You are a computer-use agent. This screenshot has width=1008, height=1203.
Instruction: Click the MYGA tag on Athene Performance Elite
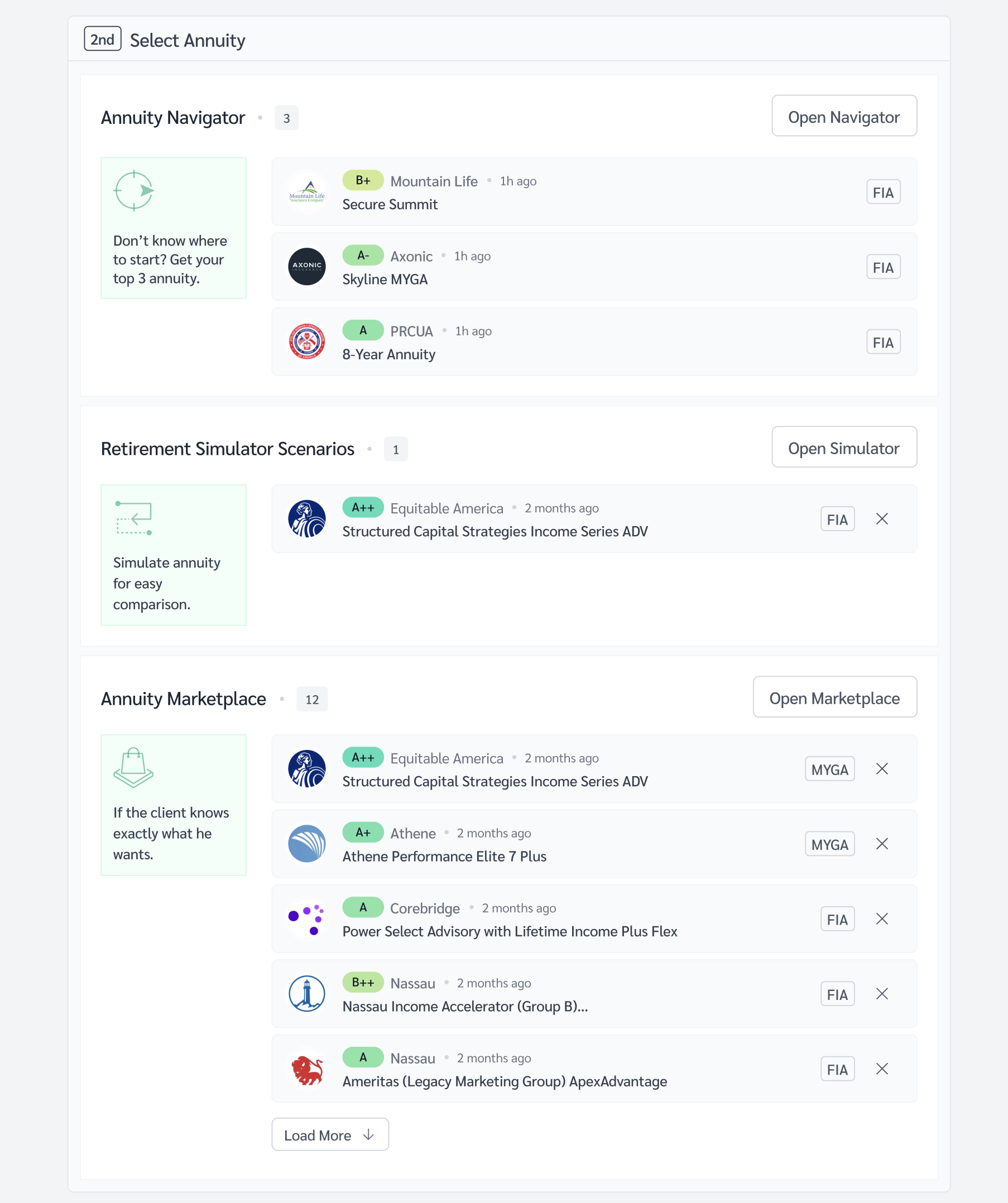click(x=829, y=844)
